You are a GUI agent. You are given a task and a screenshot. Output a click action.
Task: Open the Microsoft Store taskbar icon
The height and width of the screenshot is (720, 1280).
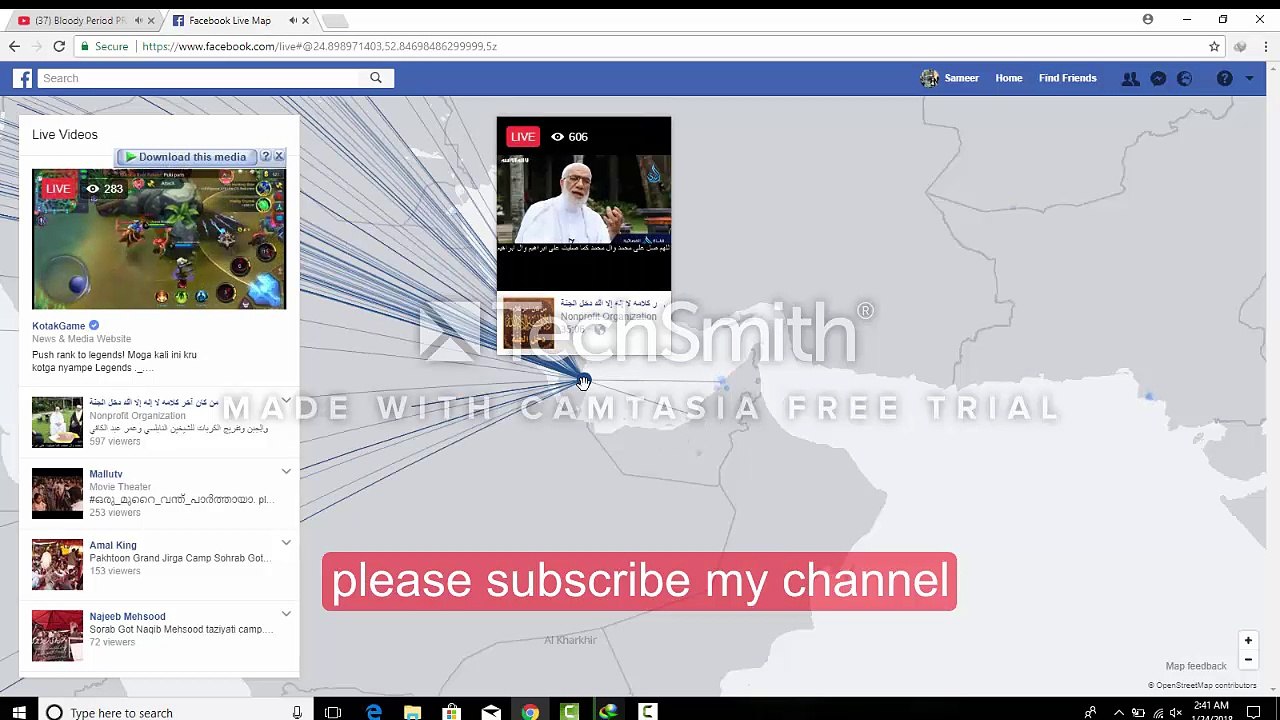point(451,712)
